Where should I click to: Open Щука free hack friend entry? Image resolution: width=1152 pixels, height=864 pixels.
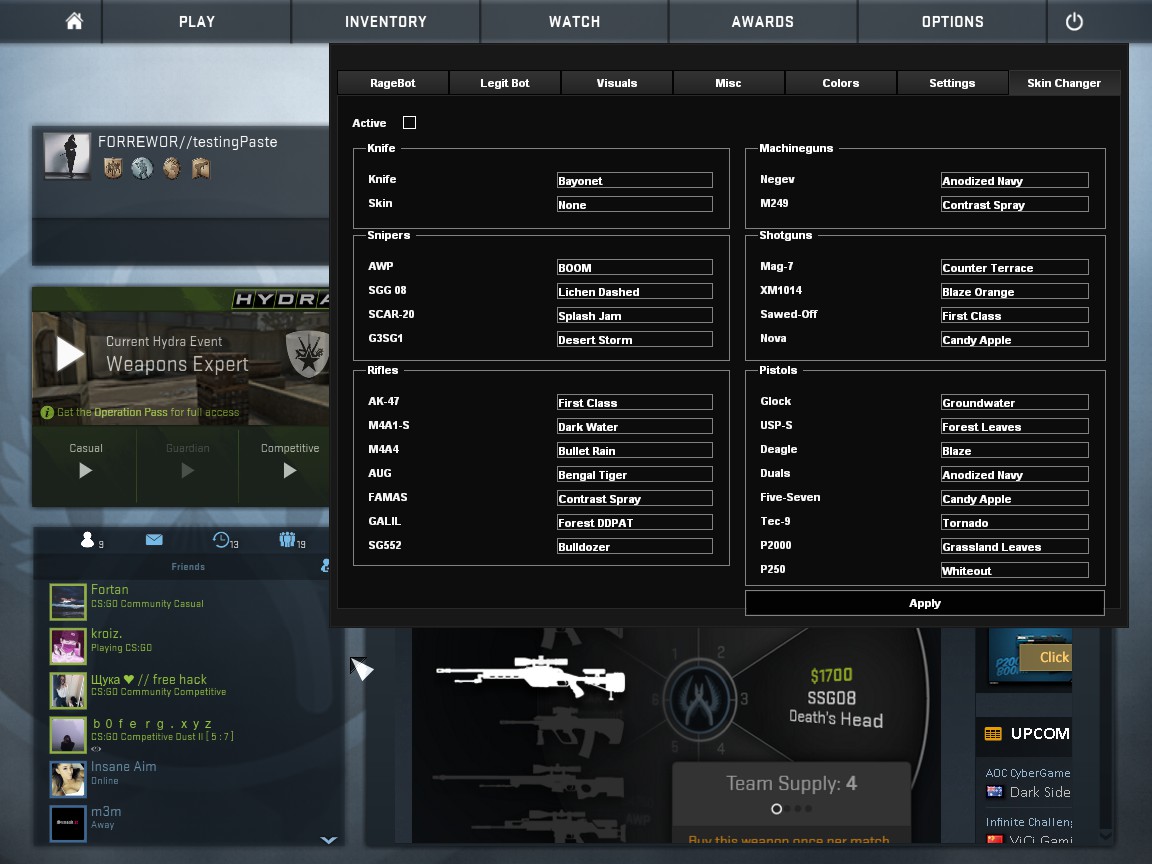coord(187,691)
